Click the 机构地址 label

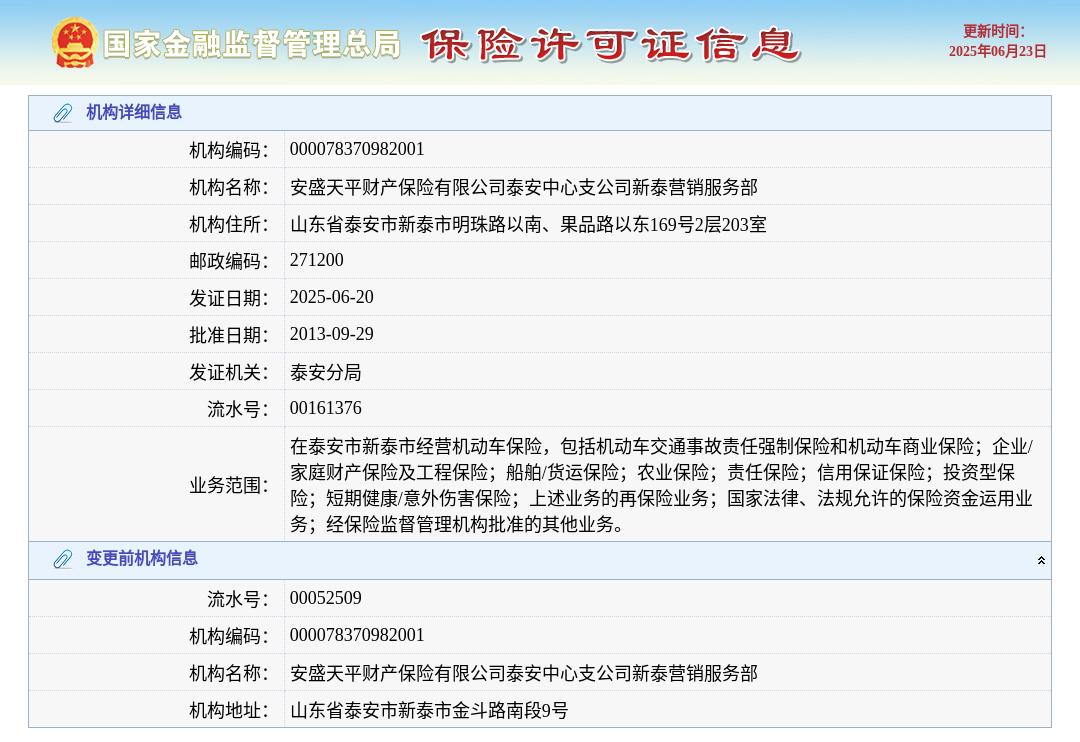coord(229,710)
